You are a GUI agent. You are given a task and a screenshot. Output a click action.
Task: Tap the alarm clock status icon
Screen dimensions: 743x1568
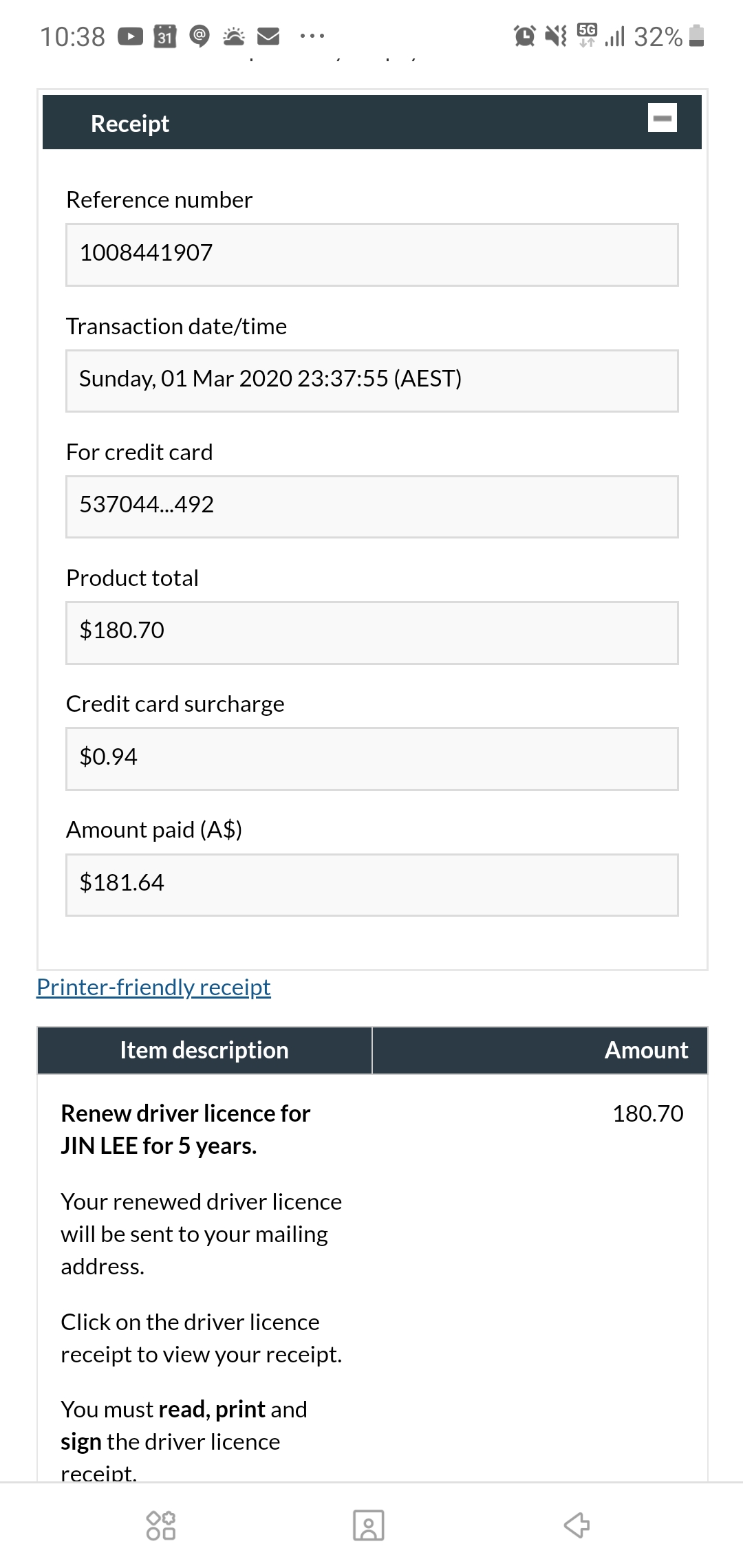pos(524,36)
